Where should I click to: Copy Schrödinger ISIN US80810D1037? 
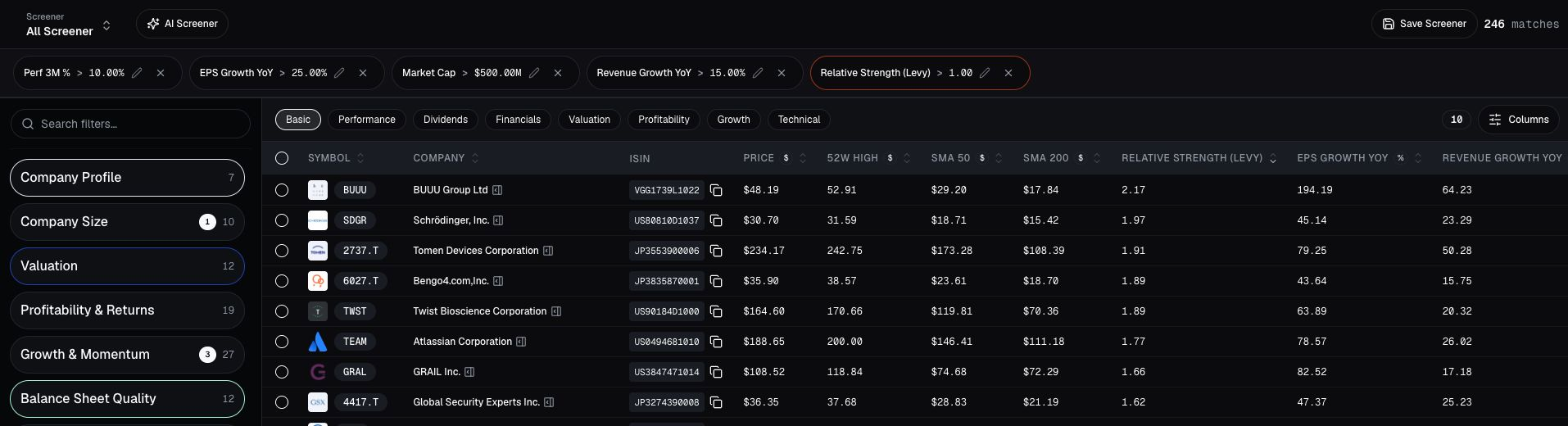coord(716,220)
